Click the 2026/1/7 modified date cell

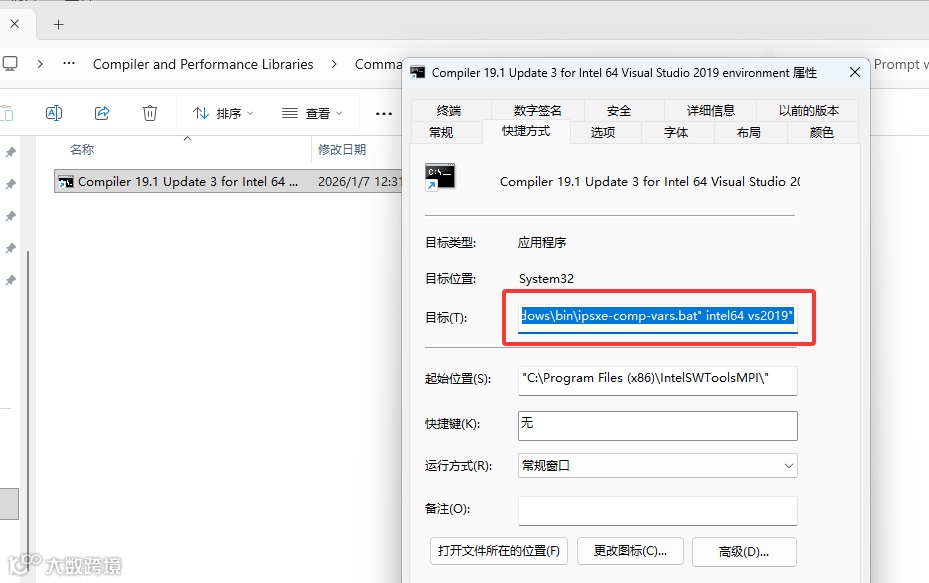360,181
